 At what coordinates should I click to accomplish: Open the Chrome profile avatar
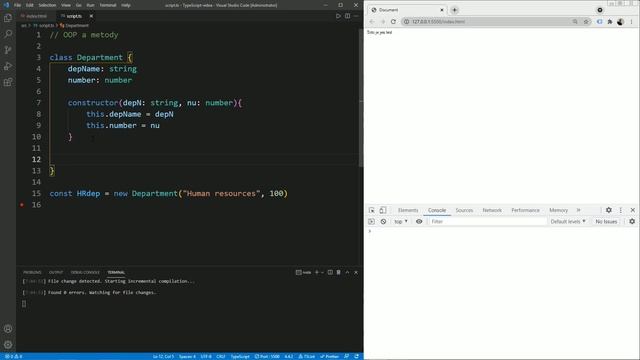click(x=620, y=22)
